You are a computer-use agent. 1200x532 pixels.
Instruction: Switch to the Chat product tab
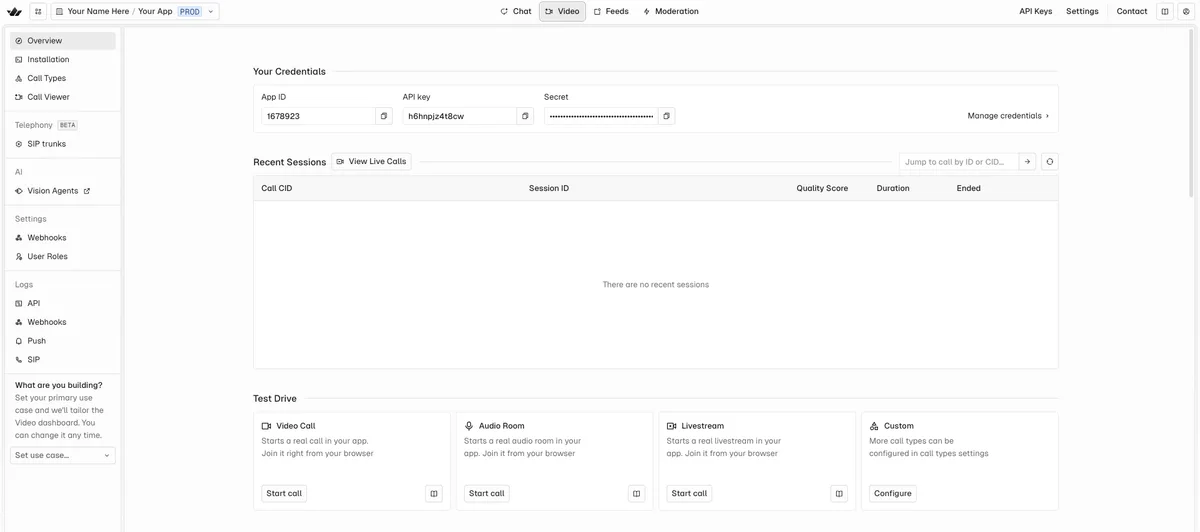click(516, 11)
